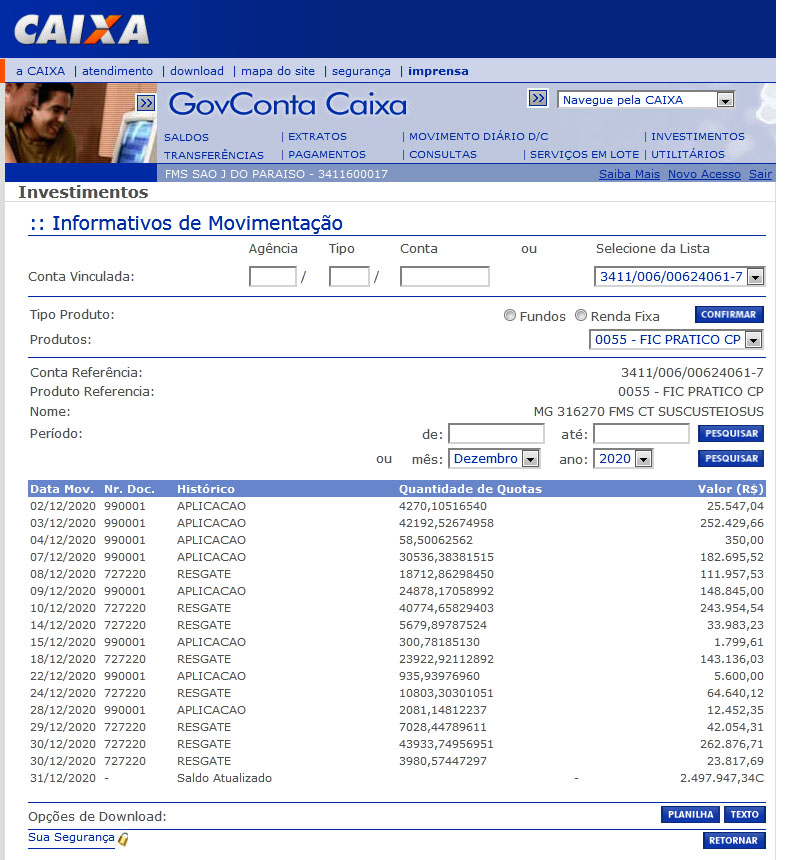Click the padlock icon next to Sua Segurança
The image size is (793, 860).
point(123,839)
